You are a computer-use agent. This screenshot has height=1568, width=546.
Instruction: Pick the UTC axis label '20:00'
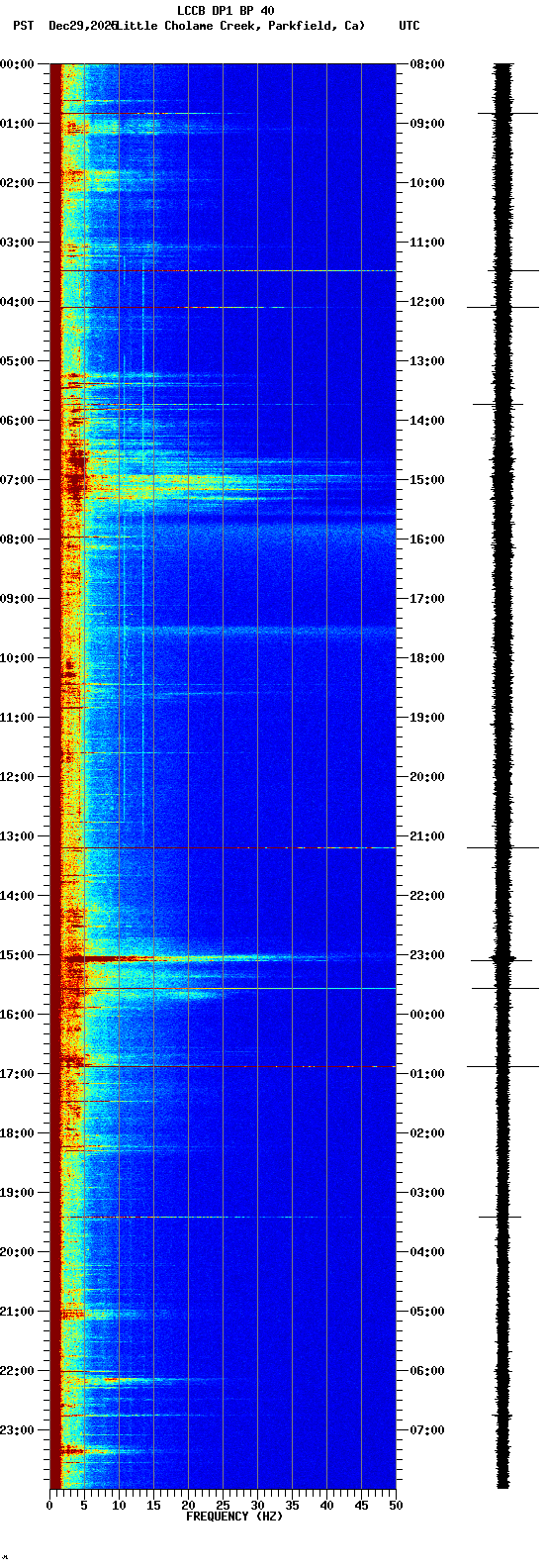pyautogui.click(x=427, y=777)
